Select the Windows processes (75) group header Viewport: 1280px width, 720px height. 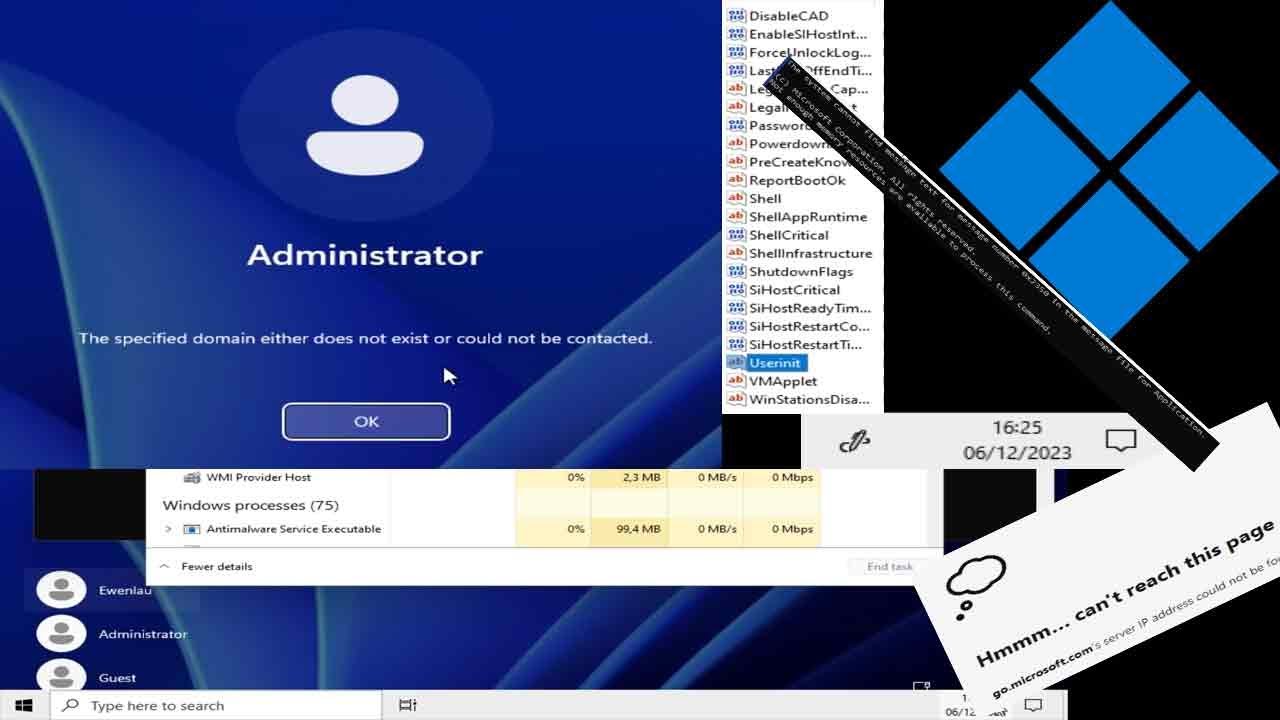pos(251,505)
